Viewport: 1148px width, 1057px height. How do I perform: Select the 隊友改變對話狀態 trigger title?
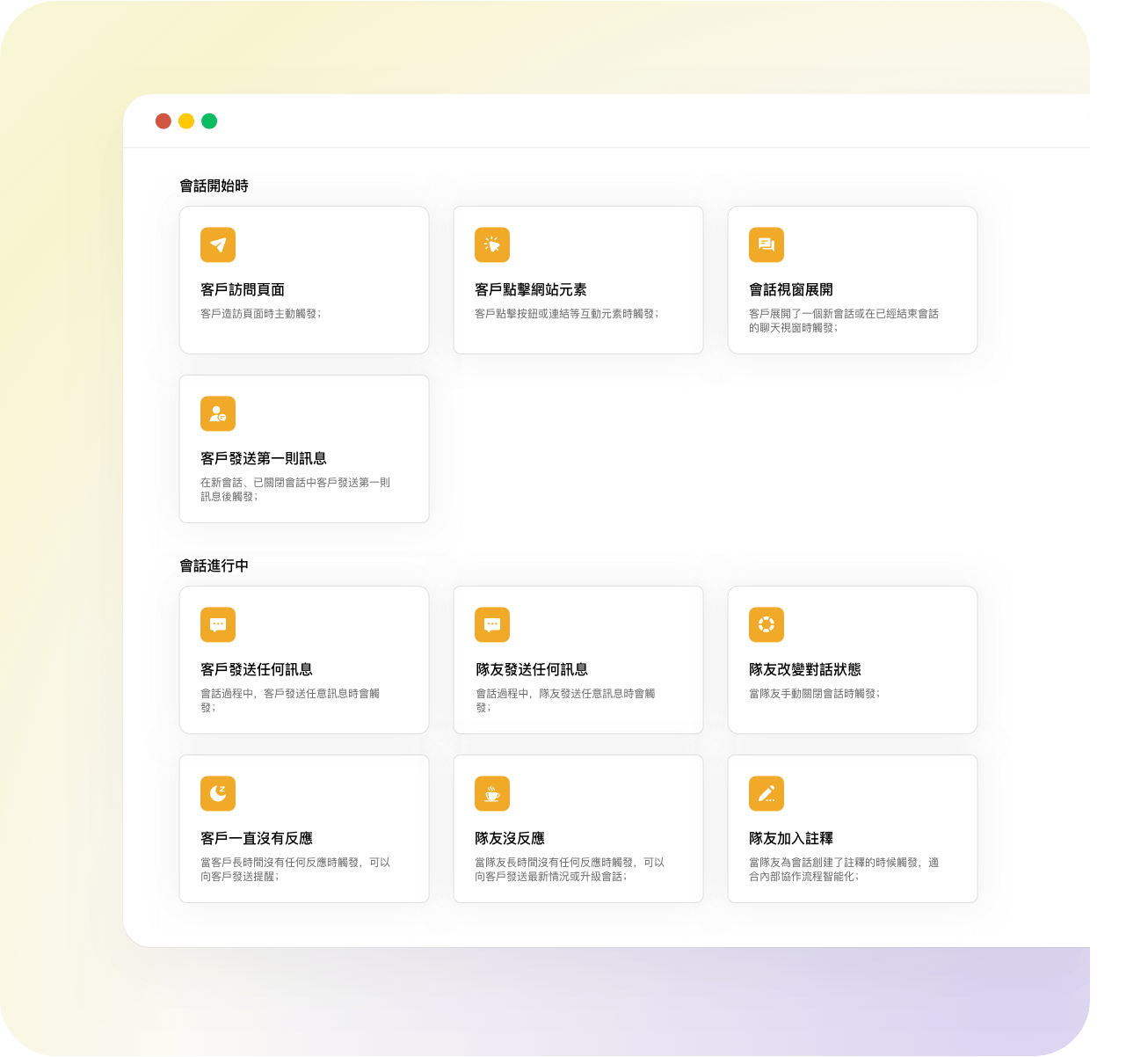click(x=805, y=670)
